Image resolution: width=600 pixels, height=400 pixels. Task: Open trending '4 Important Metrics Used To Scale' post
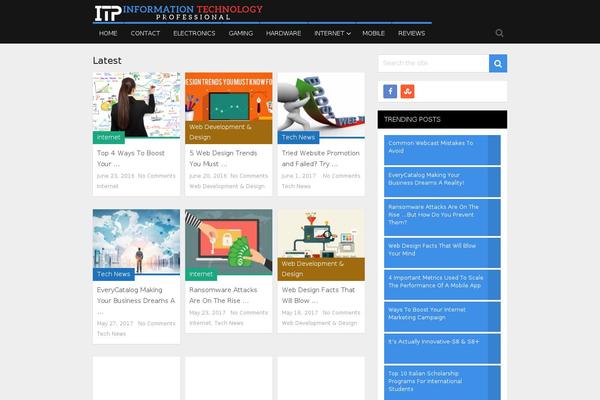pyautogui.click(x=442, y=285)
